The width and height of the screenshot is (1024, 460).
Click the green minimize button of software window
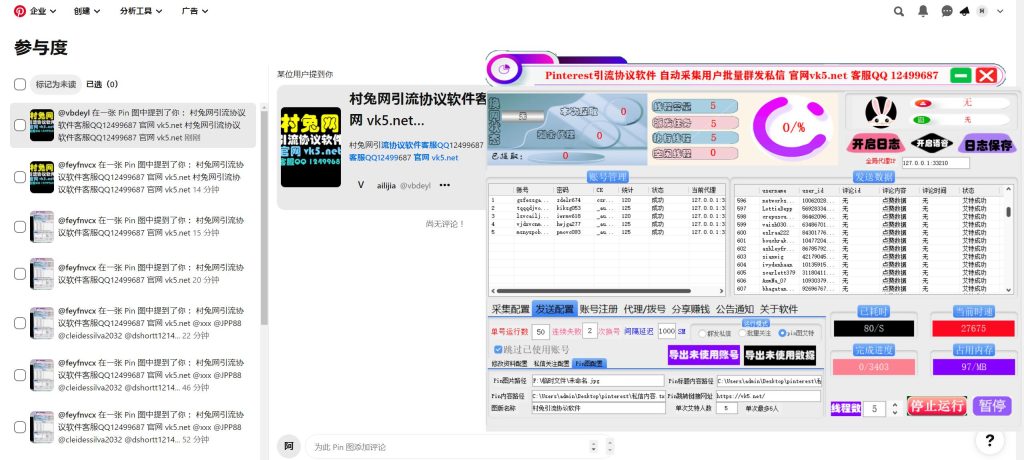click(961, 75)
